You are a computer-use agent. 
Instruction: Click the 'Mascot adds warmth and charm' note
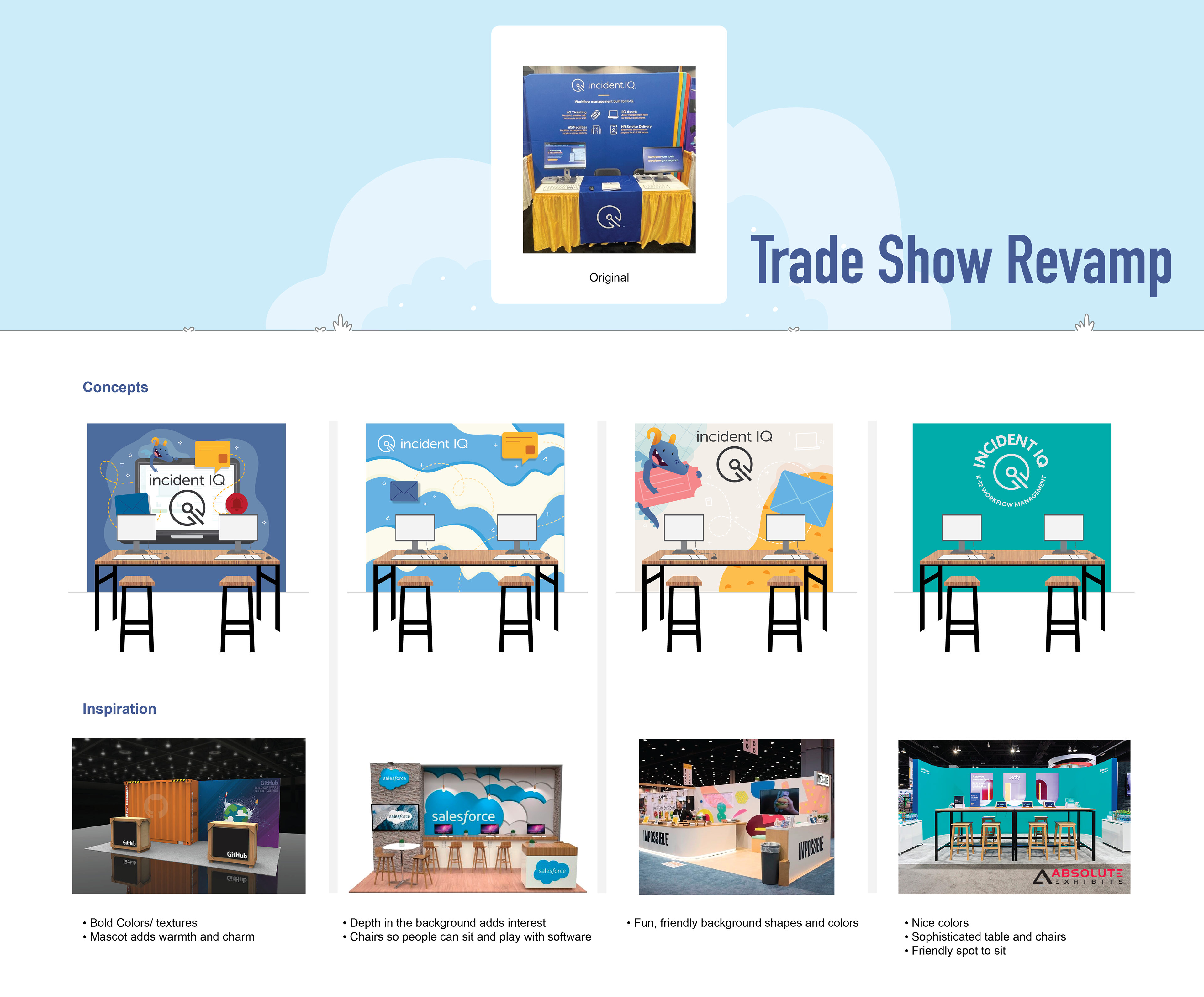click(172, 937)
